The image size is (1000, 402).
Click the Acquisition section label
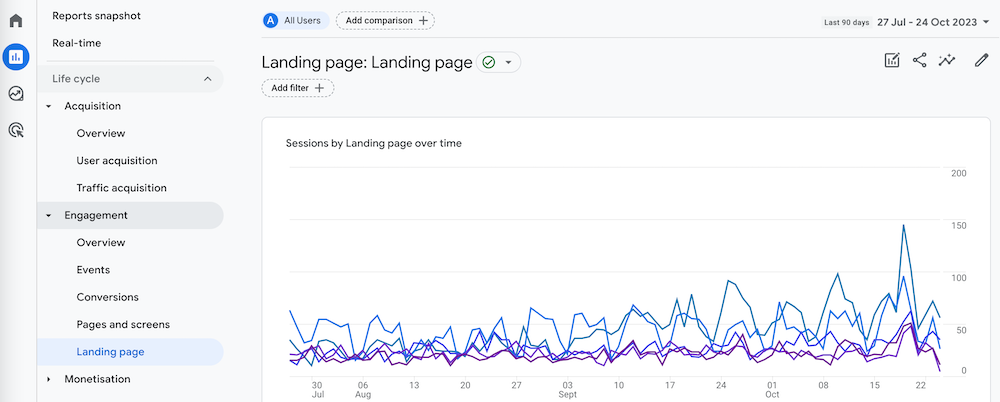[x=92, y=106]
